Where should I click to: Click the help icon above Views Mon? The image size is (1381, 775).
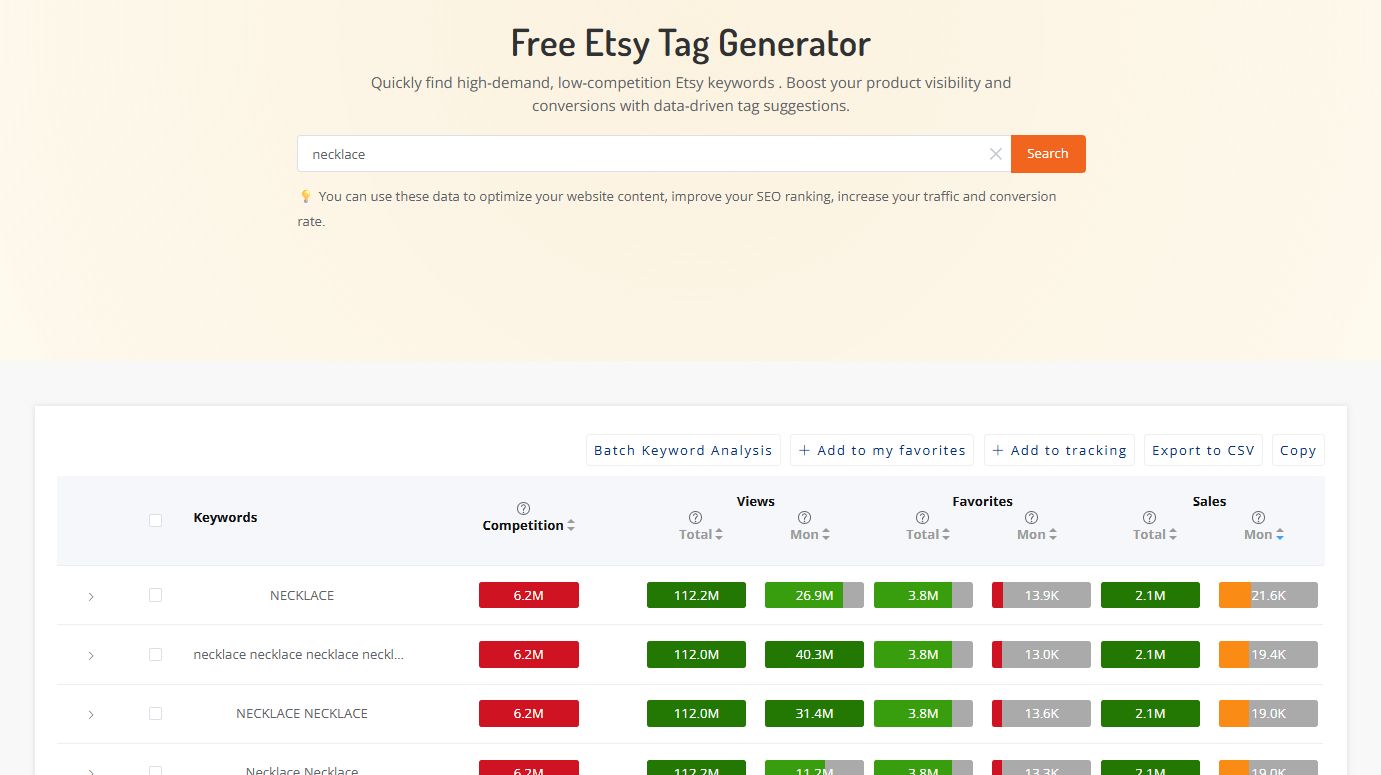click(x=804, y=517)
